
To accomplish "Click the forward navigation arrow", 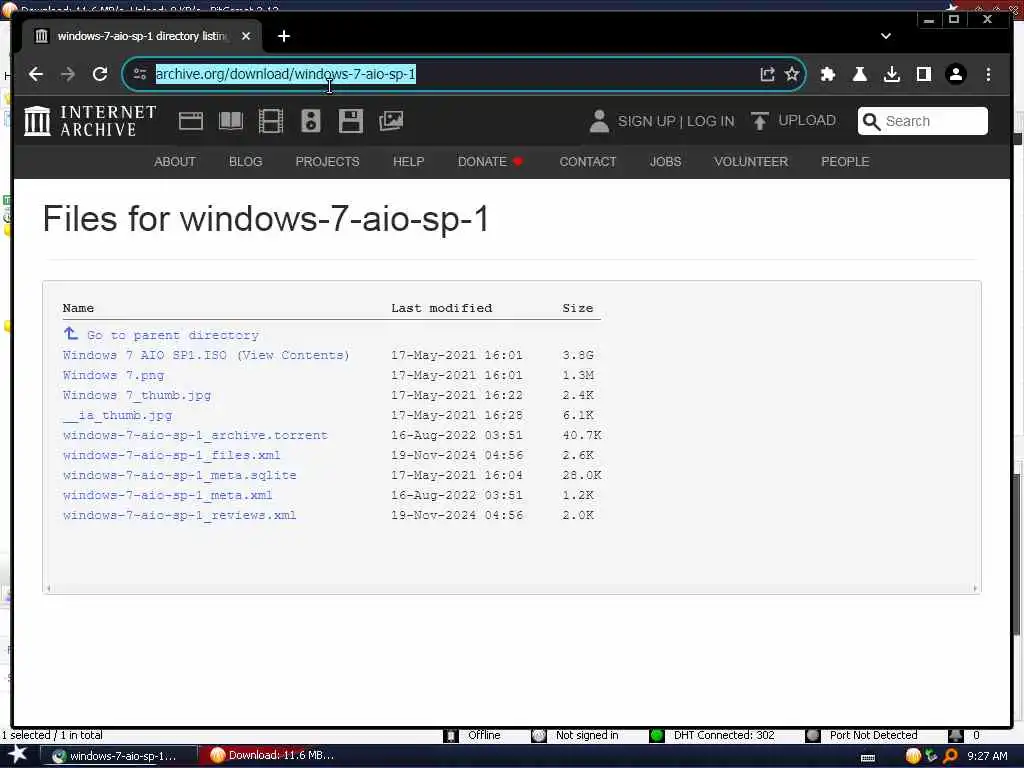I will pyautogui.click(x=68, y=74).
